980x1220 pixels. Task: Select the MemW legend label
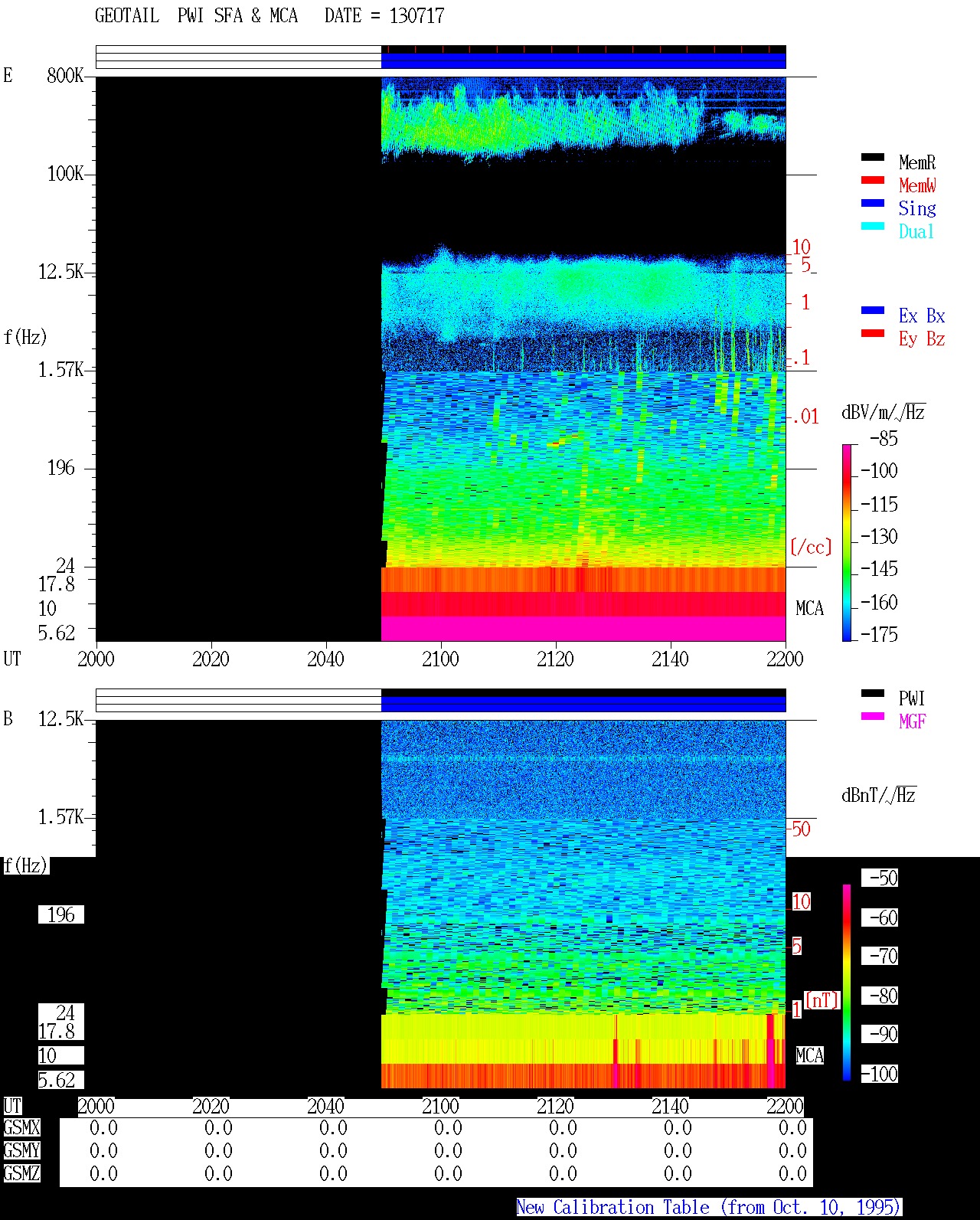[917, 185]
